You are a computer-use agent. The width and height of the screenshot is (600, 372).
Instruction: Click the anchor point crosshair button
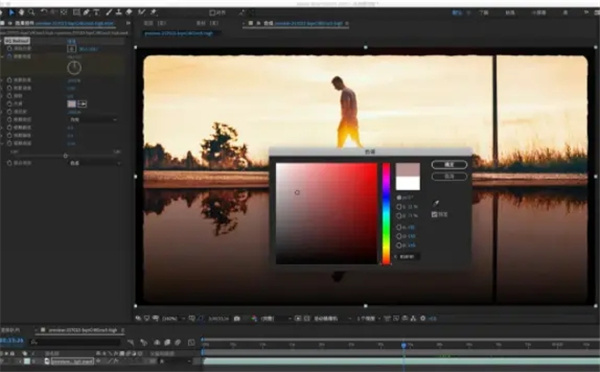[72, 49]
